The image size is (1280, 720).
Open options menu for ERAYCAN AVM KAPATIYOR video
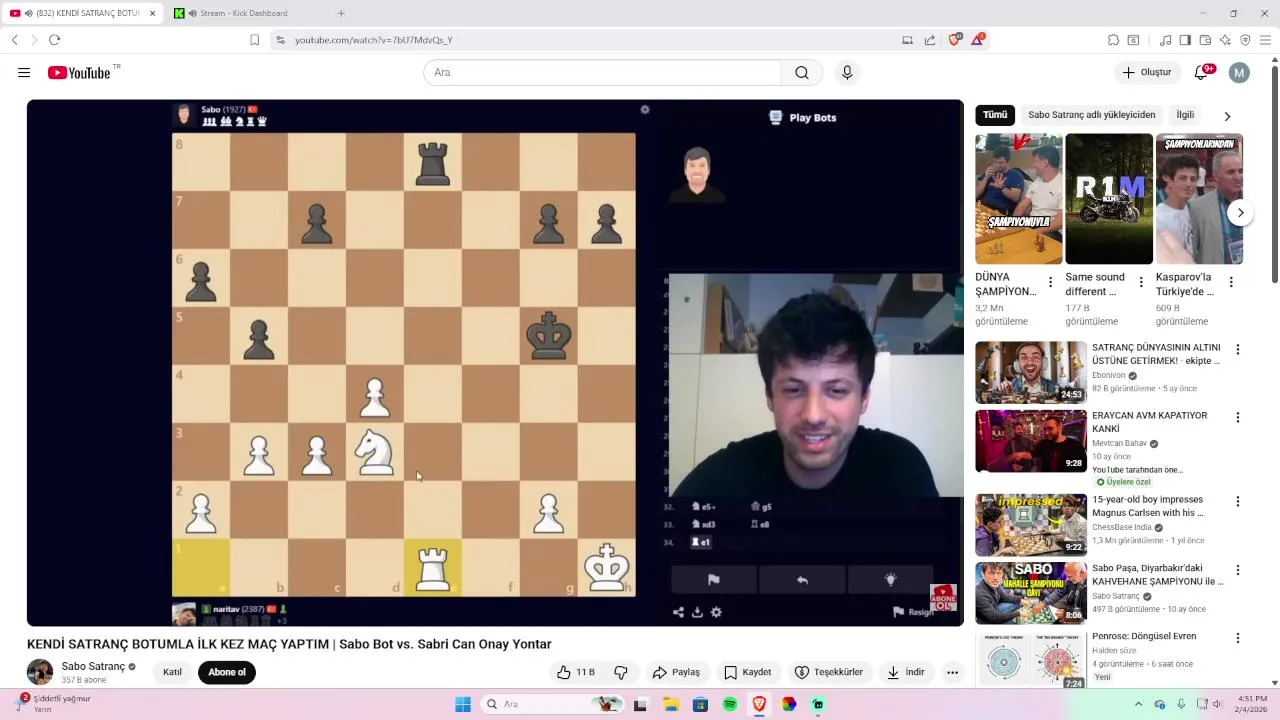(x=1238, y=417)
